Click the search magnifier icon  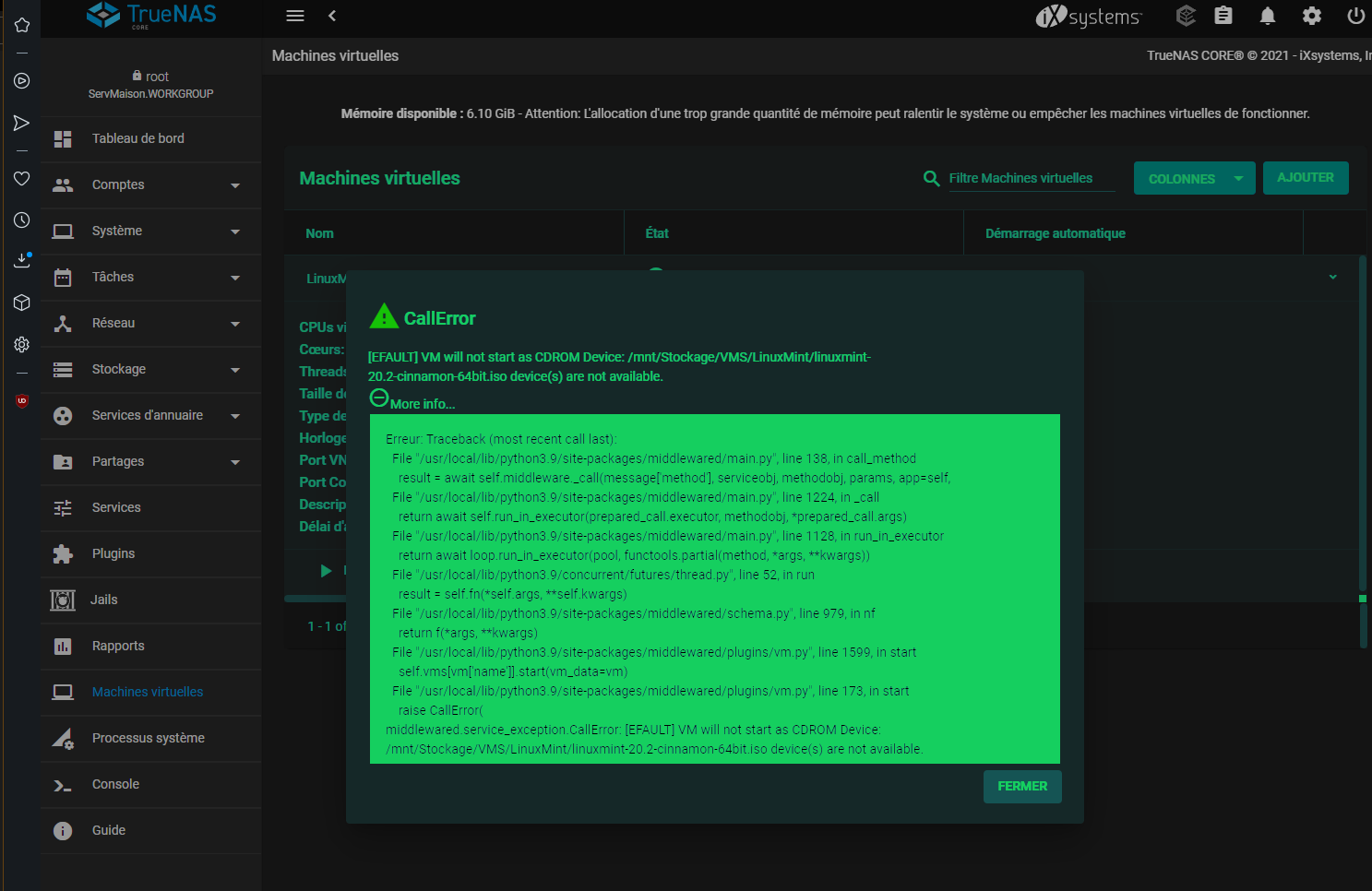(x=932, y=179)
